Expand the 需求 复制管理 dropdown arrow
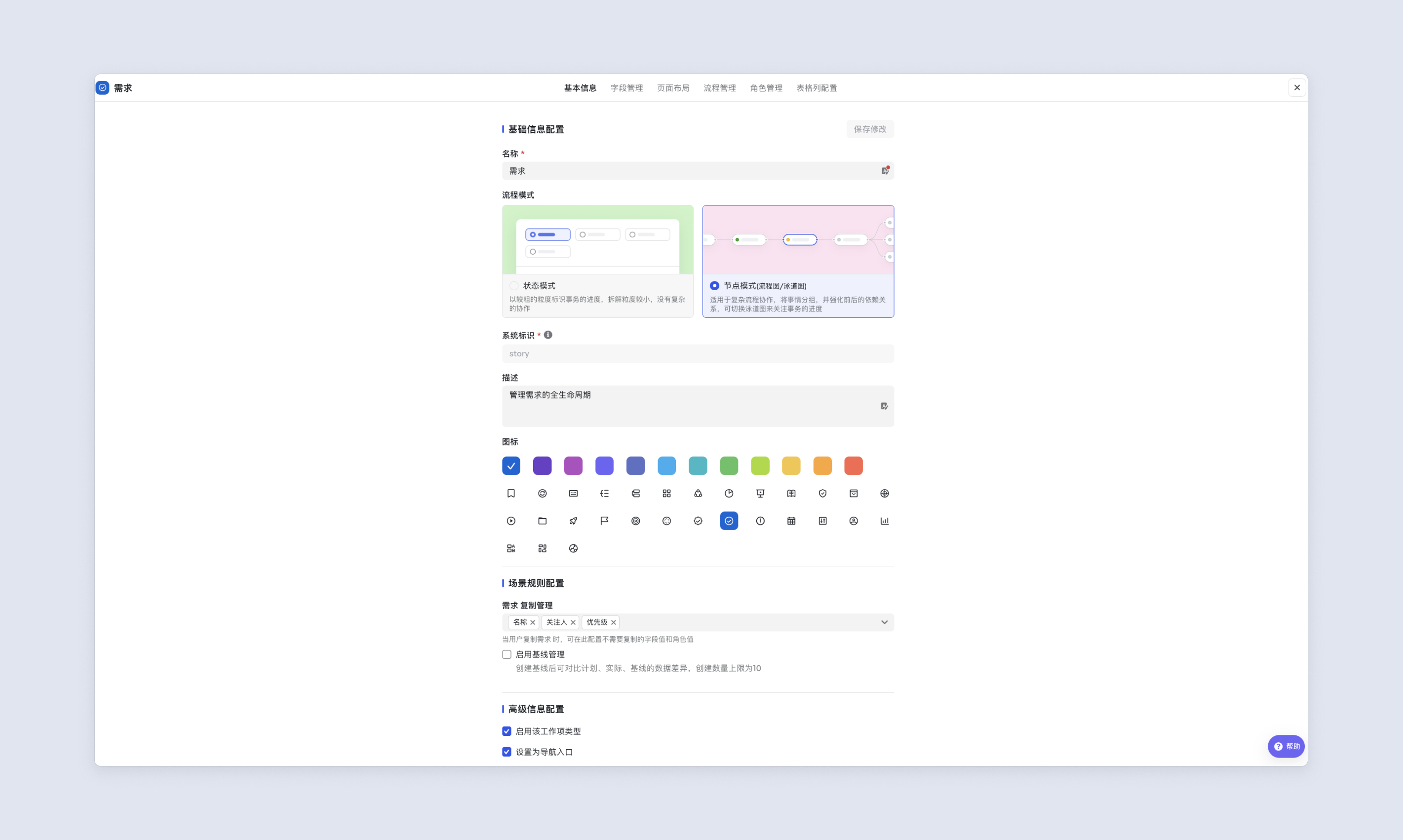This screenshot has height=840, width=1403. [x=884, y=622]
